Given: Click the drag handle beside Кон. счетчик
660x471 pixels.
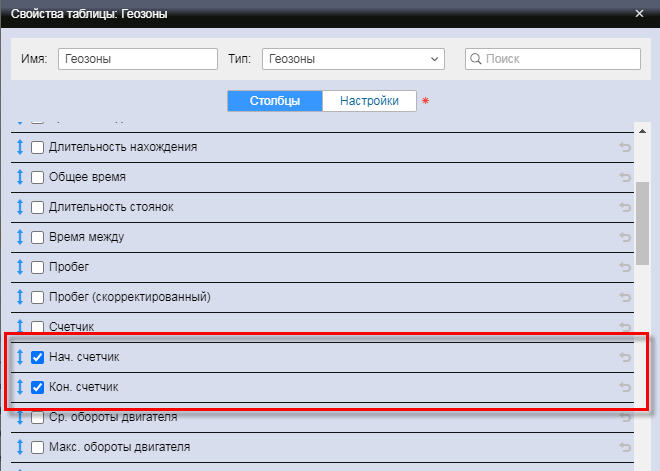Looking at the screenshot, I should point(19,387).
